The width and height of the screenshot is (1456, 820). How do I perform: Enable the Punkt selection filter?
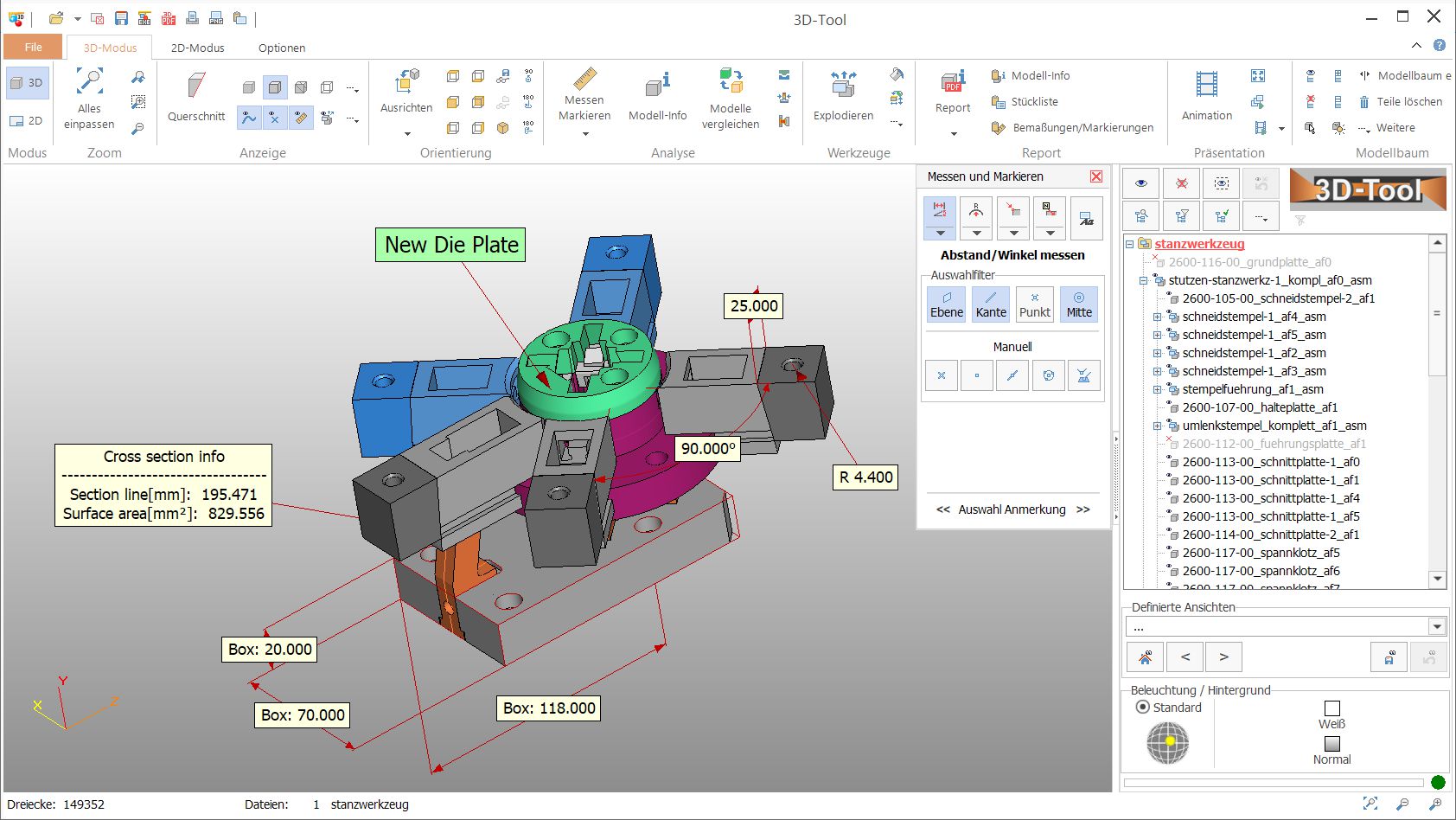coord(1034,304)
